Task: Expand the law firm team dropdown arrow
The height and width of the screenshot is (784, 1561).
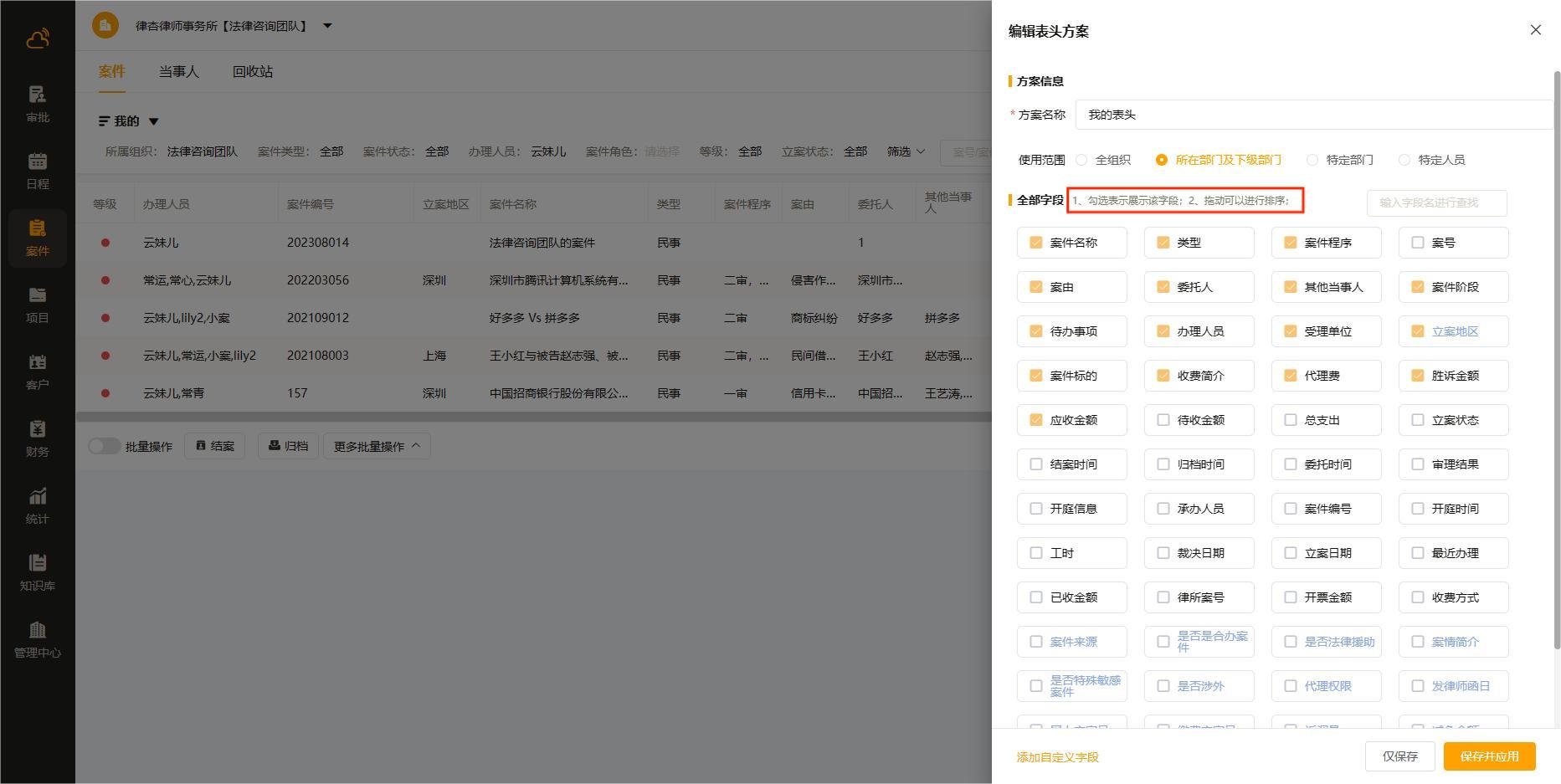Action: pyautogui.click(x=327, y=26)
